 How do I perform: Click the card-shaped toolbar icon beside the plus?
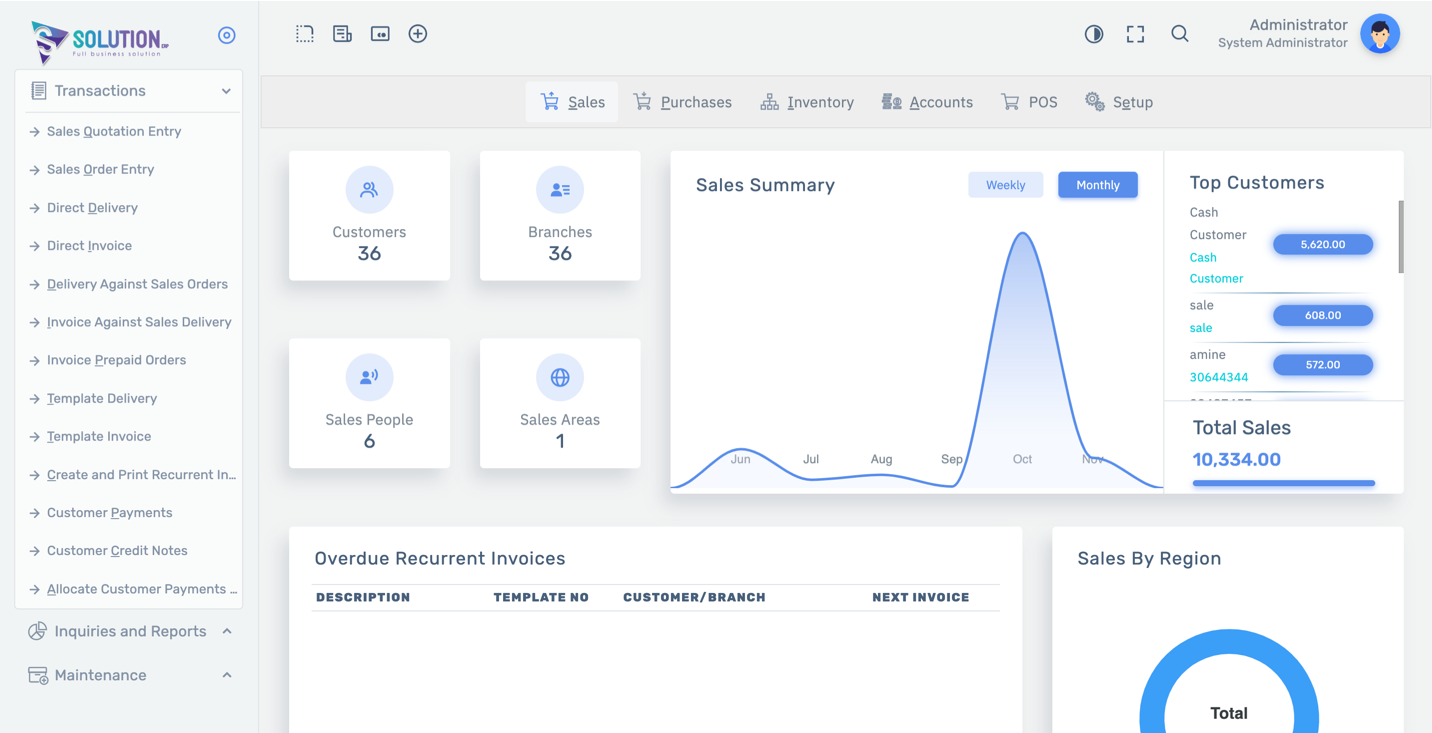click(380, 34)
